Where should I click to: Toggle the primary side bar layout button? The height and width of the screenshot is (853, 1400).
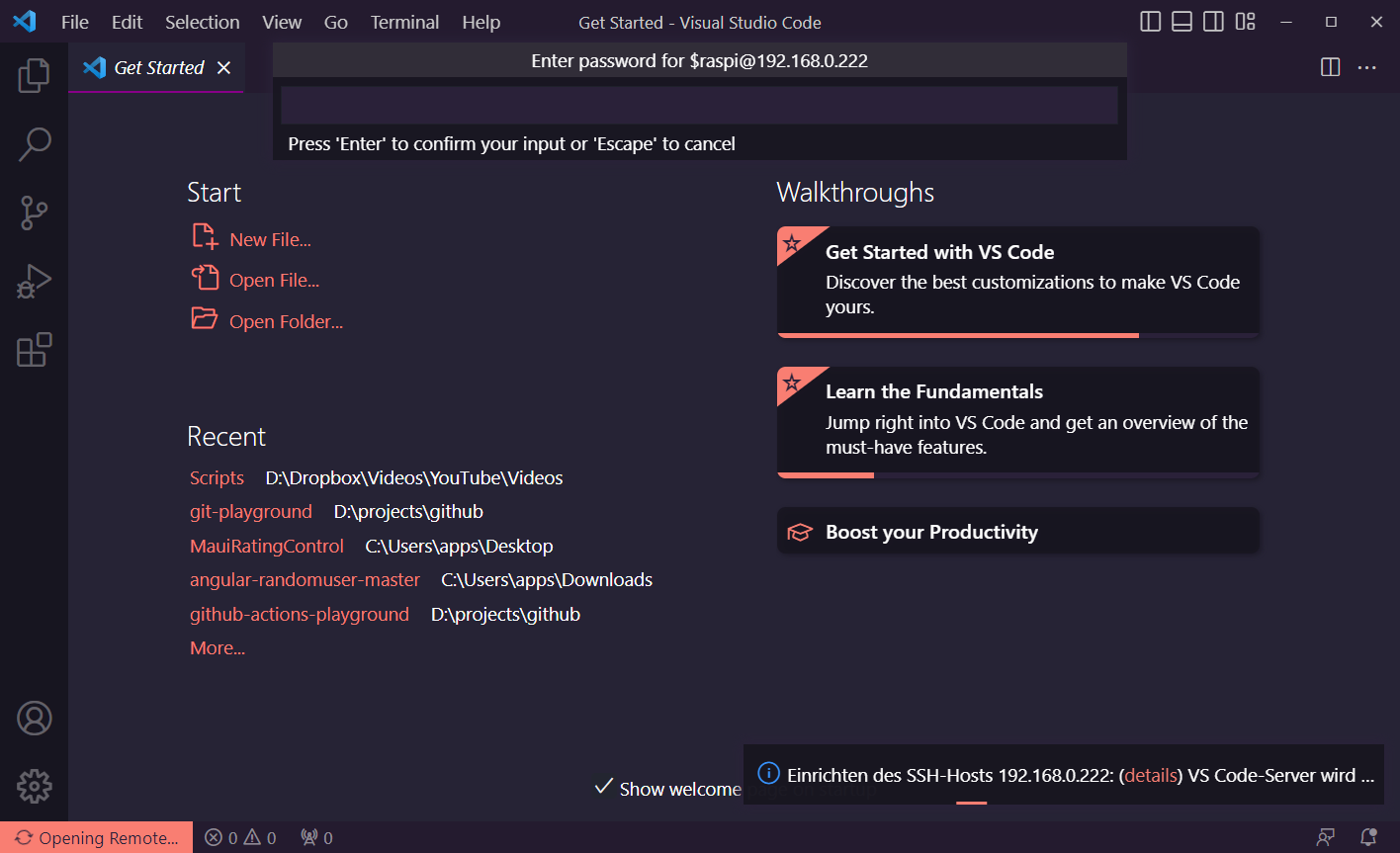point(1150,22)
